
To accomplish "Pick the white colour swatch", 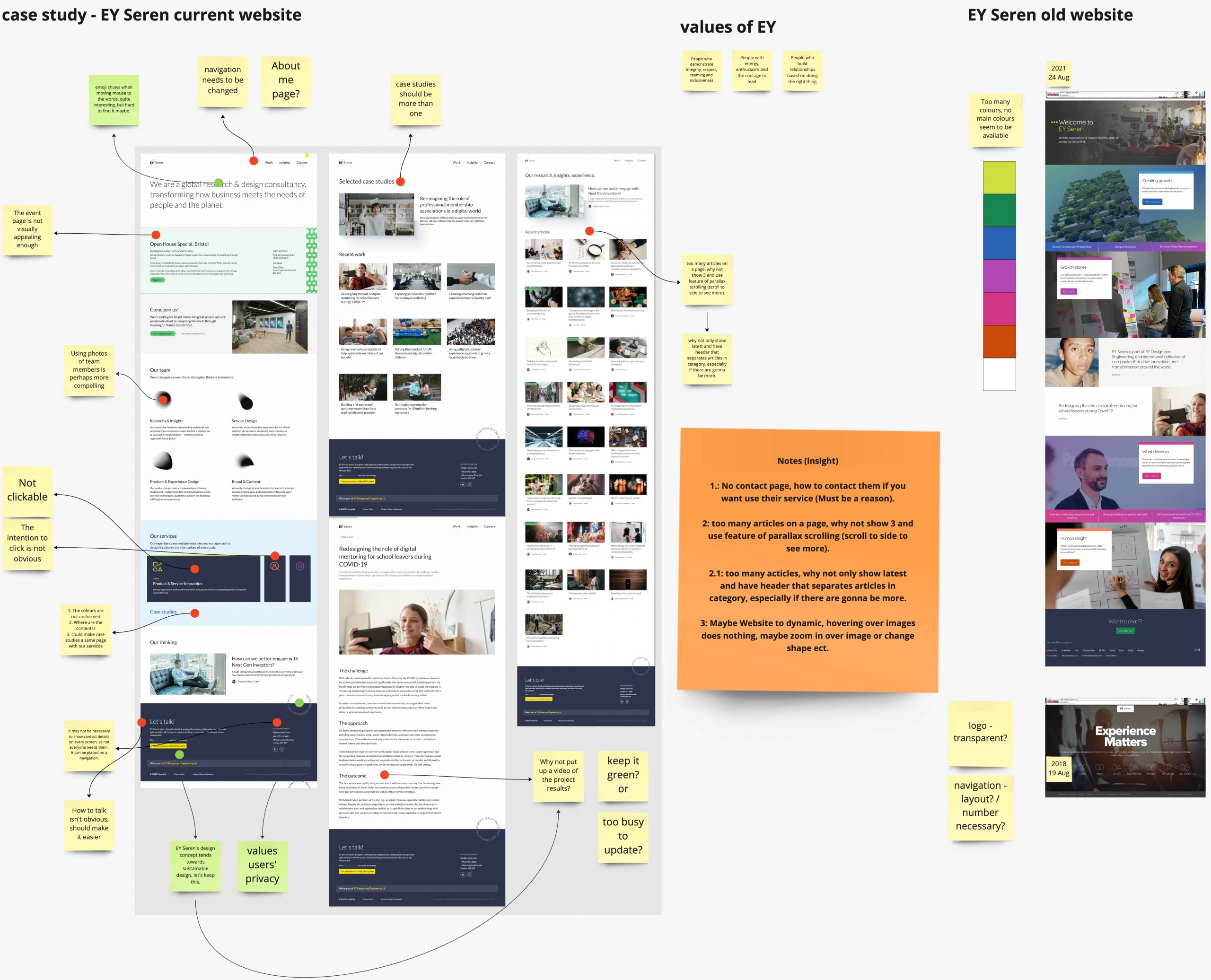I will pos(999,374).
